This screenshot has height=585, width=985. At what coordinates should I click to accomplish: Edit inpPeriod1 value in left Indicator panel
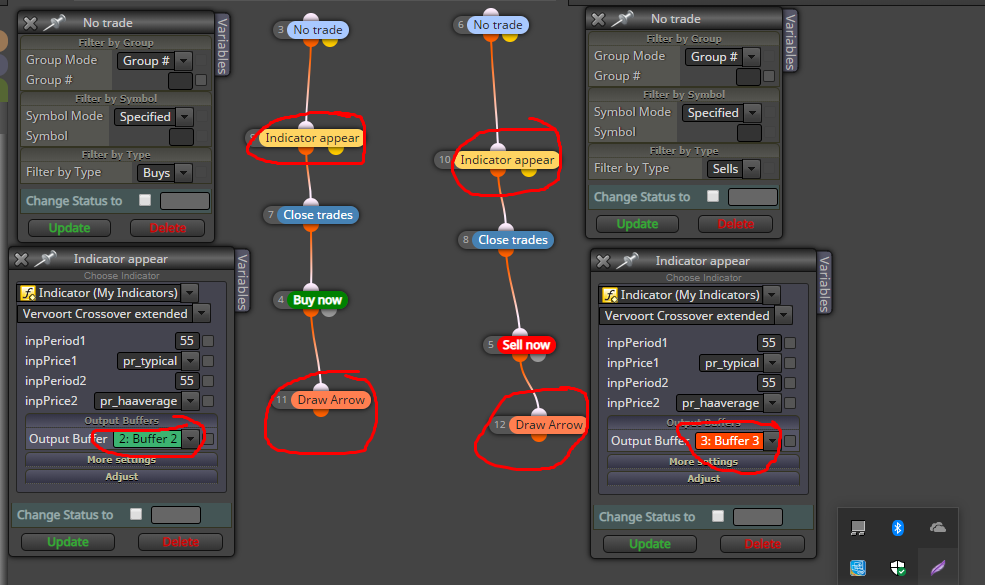point(187,341)
